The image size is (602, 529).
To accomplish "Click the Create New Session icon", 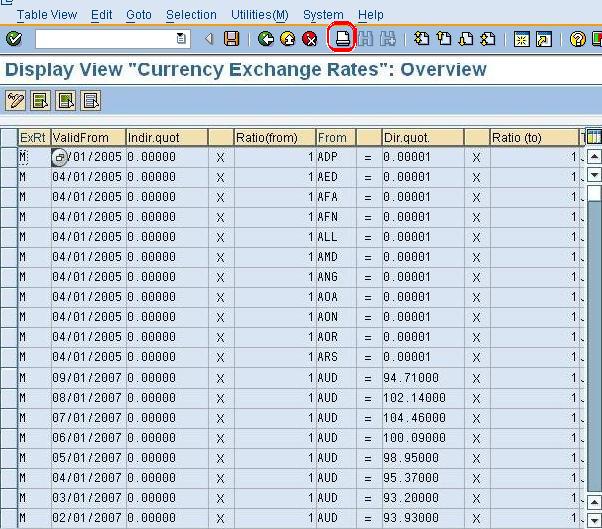I will [522, 39].
